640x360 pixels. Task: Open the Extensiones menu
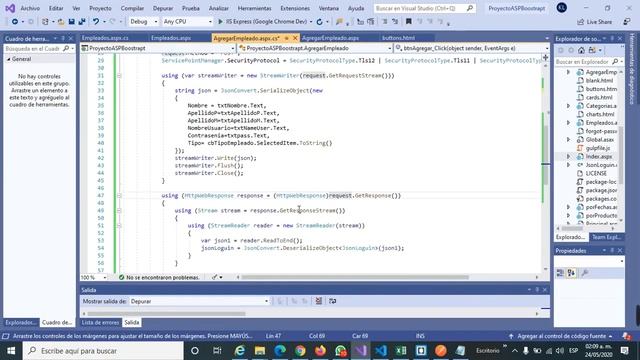[295, 8]
